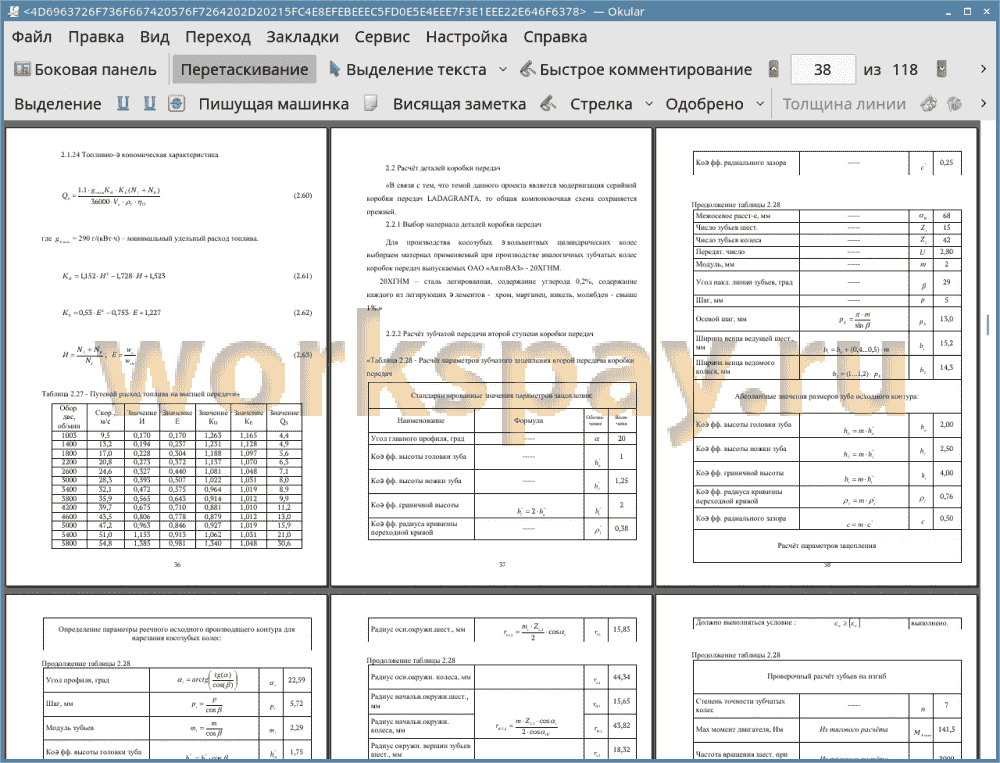Click the freehand line pen icon
Viewport: 1000px width, 763px height.
(x=548, y=103)
